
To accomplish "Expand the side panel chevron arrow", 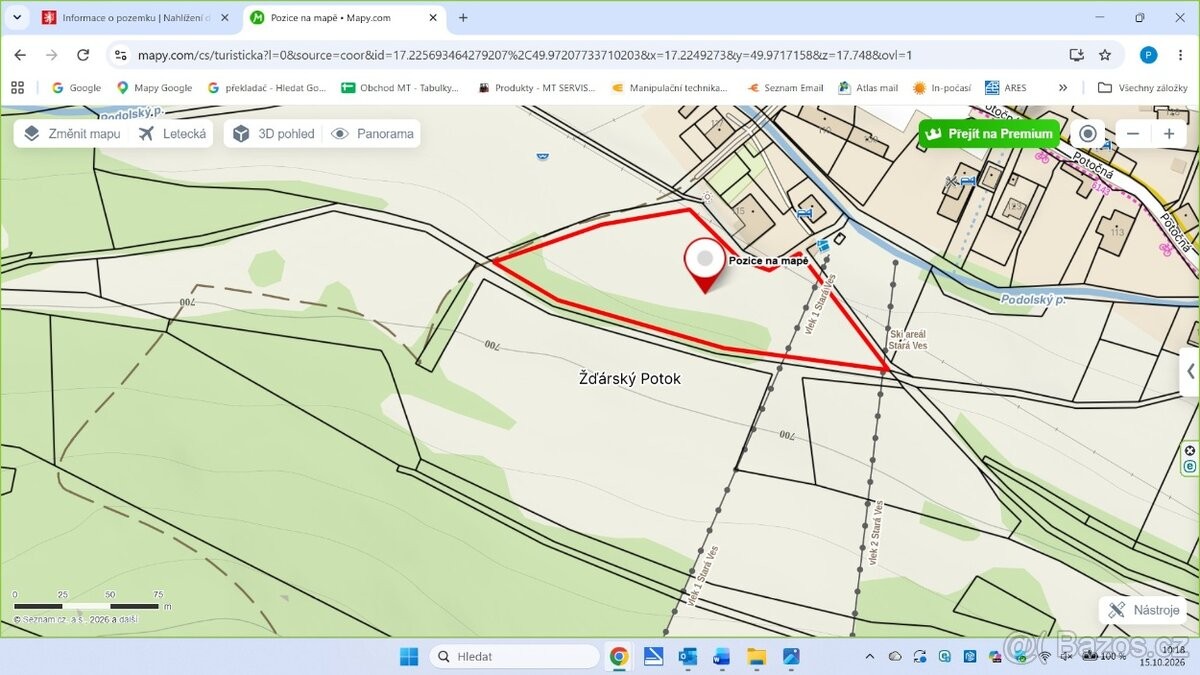I will [1190, 372].
